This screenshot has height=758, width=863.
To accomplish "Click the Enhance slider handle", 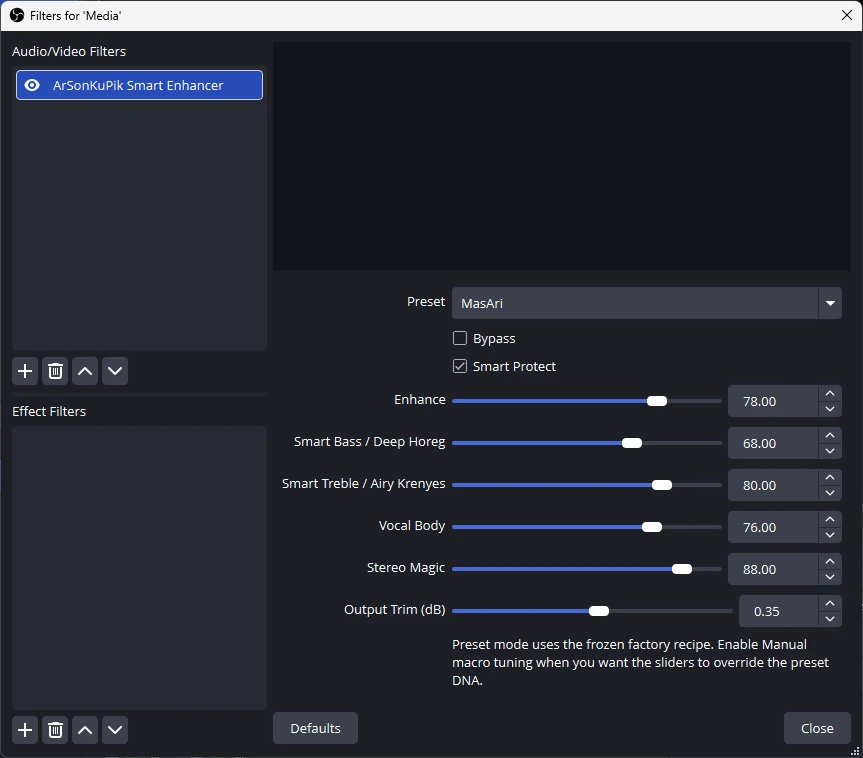I will click(x=657, y=401).
